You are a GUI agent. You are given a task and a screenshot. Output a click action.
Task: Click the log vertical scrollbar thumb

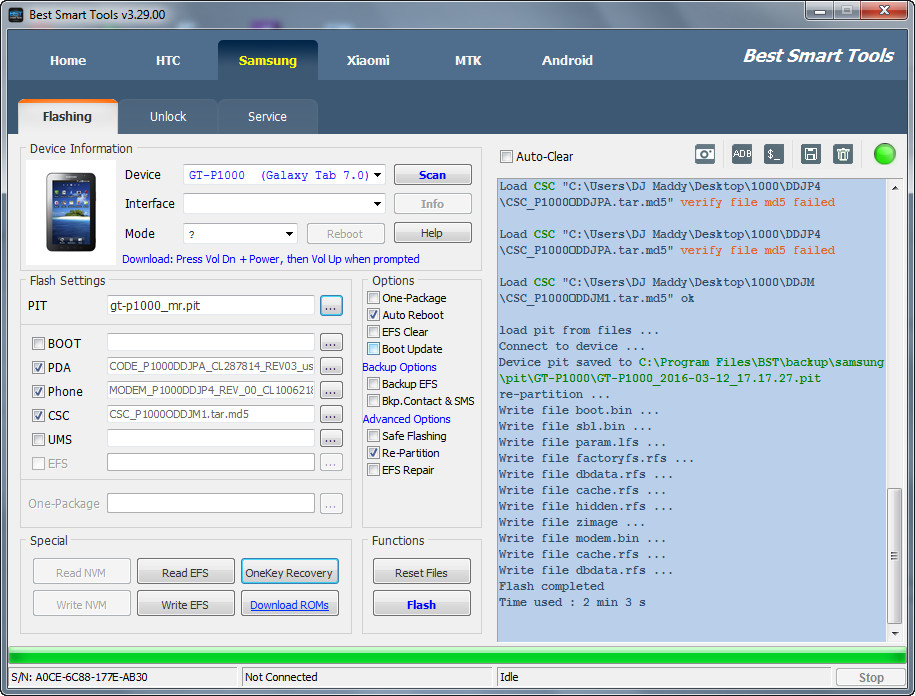point(893,556)
